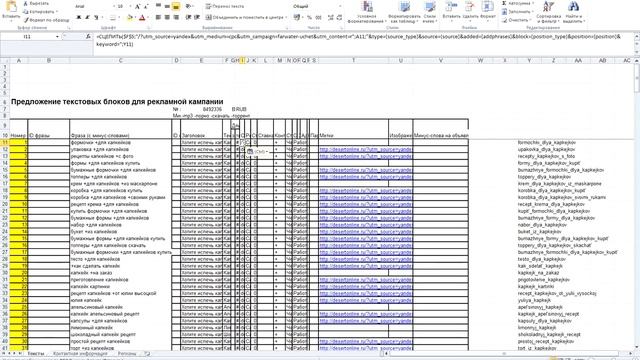Click Cut (Вырезать) in the clipboard group
The image size is (640, 360).
point(37,3)
